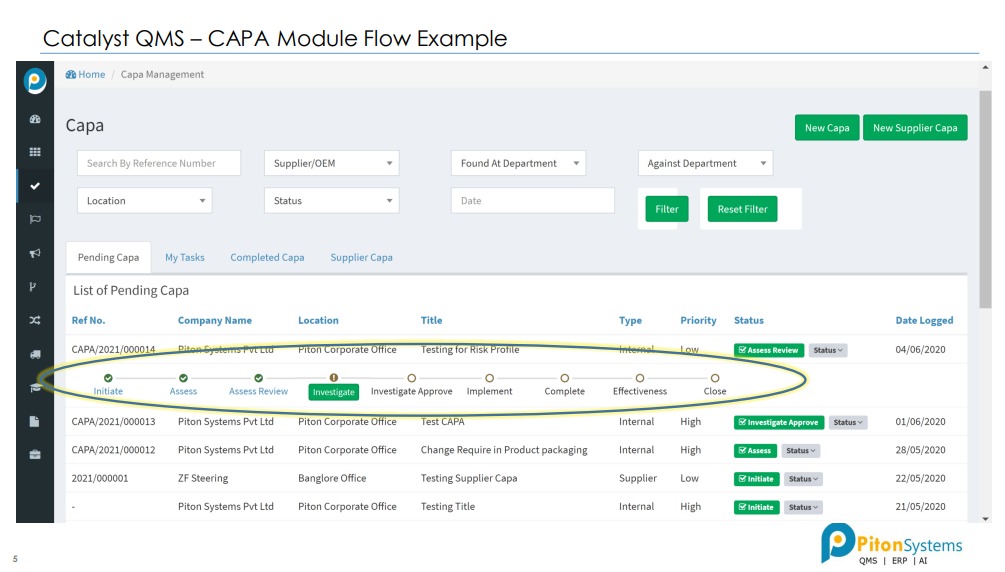Sort by Priority column header
1005x572 pixels.
point(698,320)
